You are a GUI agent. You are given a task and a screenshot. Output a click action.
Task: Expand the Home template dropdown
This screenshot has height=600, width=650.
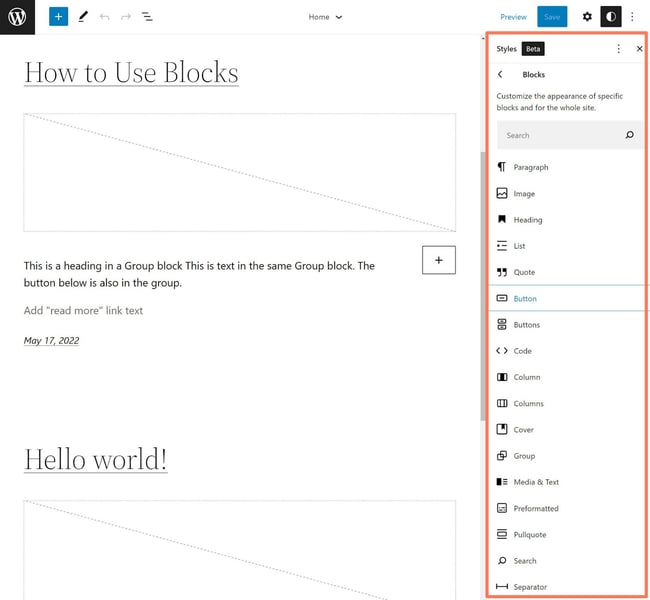coord(325,17)
